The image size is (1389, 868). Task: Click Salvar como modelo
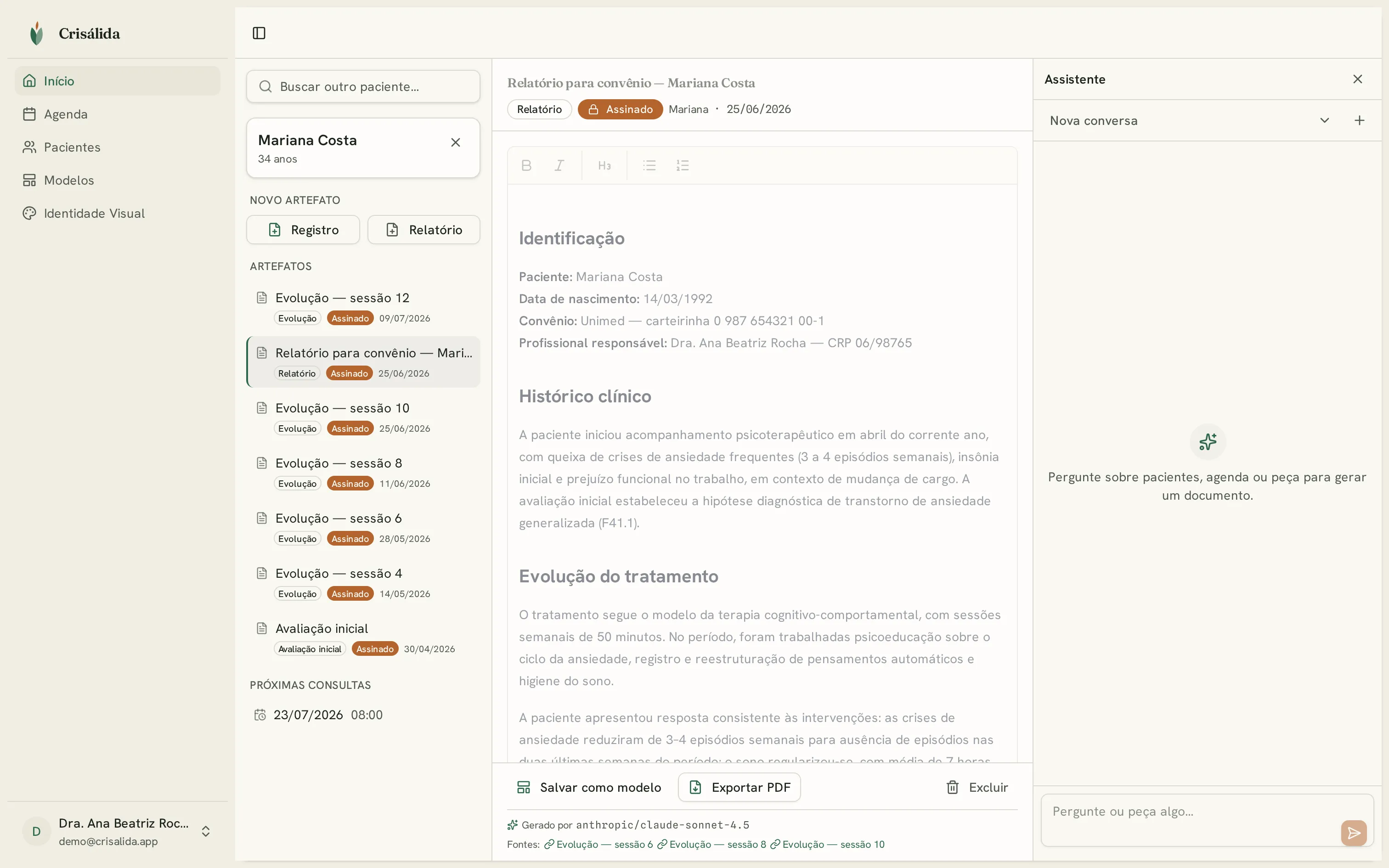589,787
